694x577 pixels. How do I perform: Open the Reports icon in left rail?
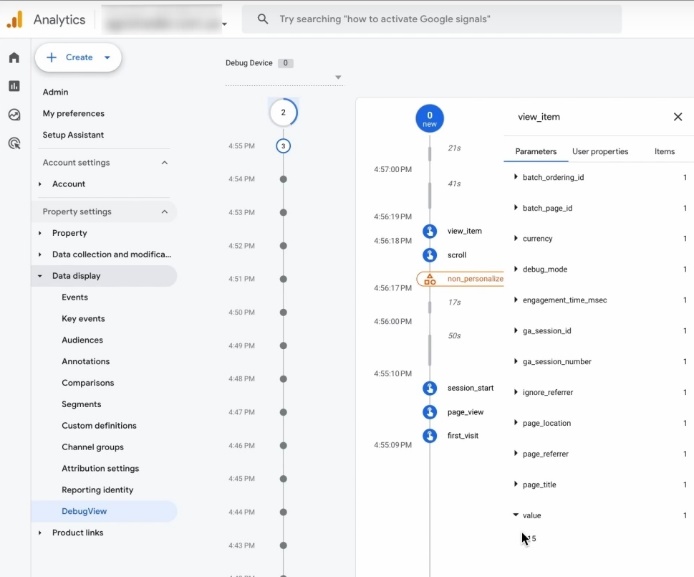14,86
